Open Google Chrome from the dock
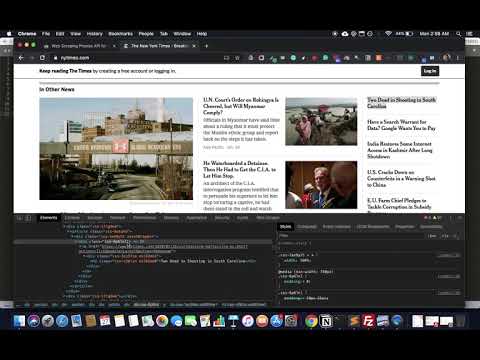This screenshot has width=480, height=360. (311, 321)
